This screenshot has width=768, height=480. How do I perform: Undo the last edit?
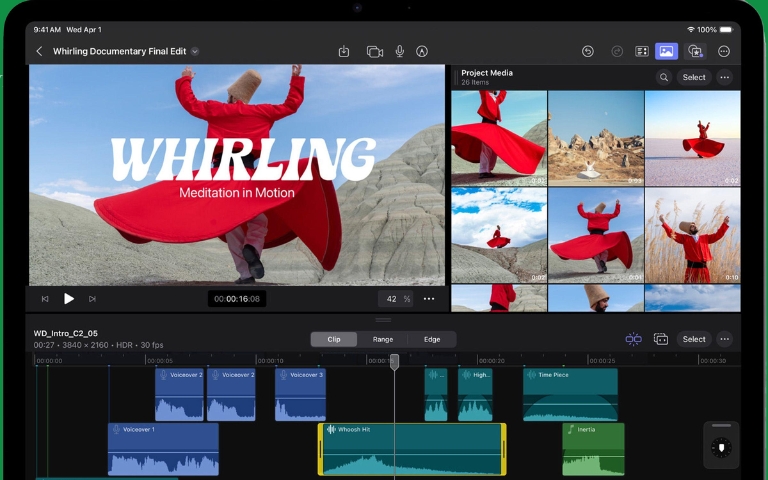coord(588,51)
